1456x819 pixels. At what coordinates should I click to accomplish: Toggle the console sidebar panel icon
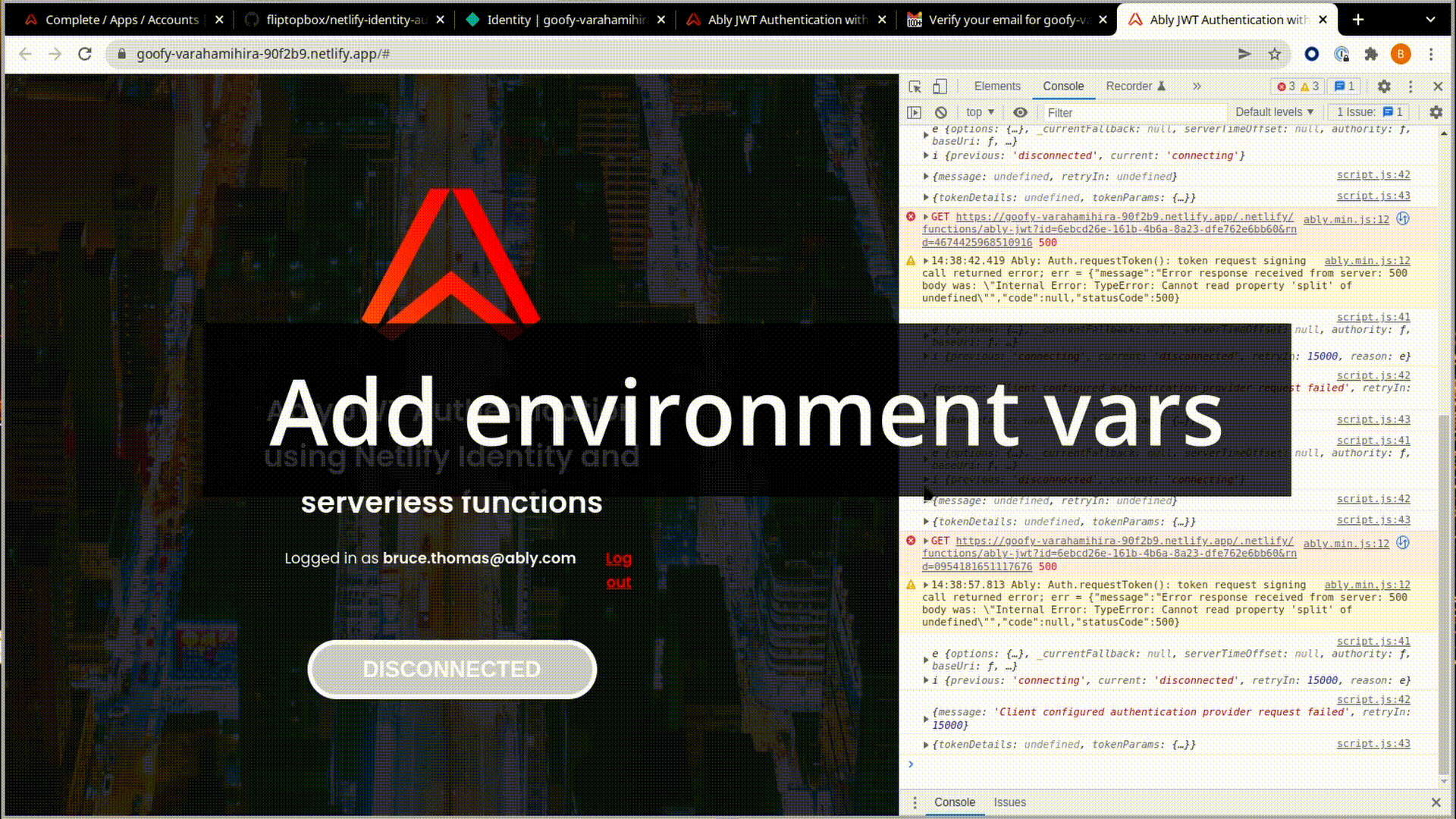tap(914, 112)
